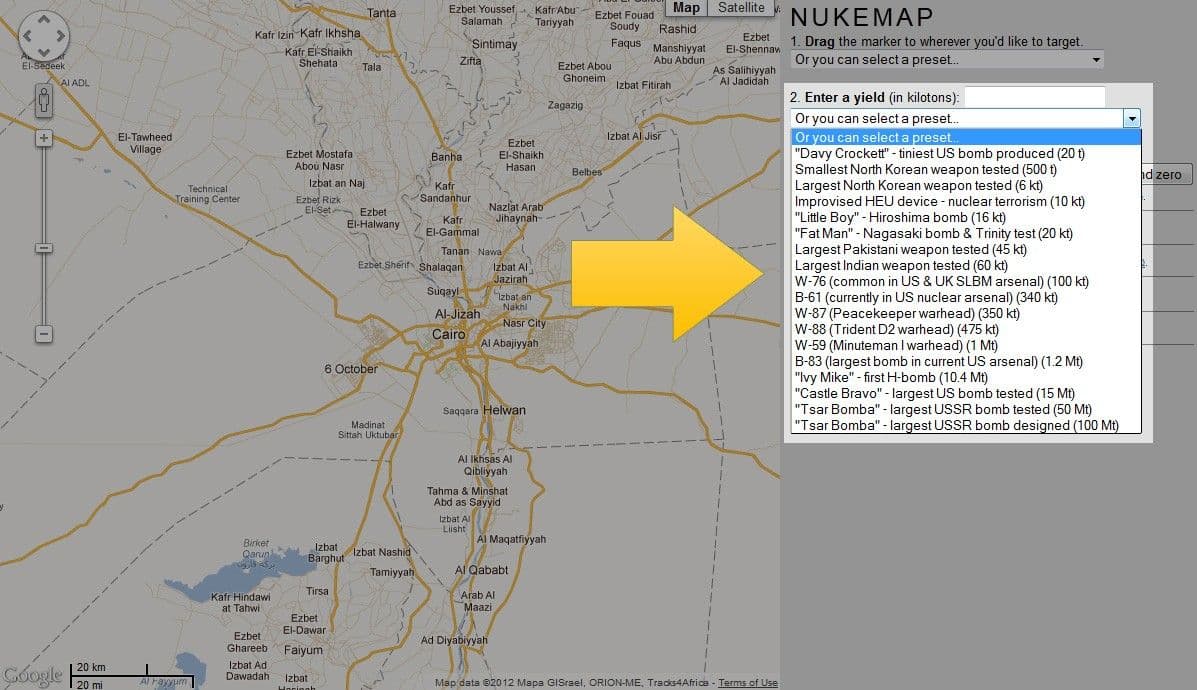Screen dimensions: 1197x690
Task: Click the Google logo on the map
Action: pos(33,675)
